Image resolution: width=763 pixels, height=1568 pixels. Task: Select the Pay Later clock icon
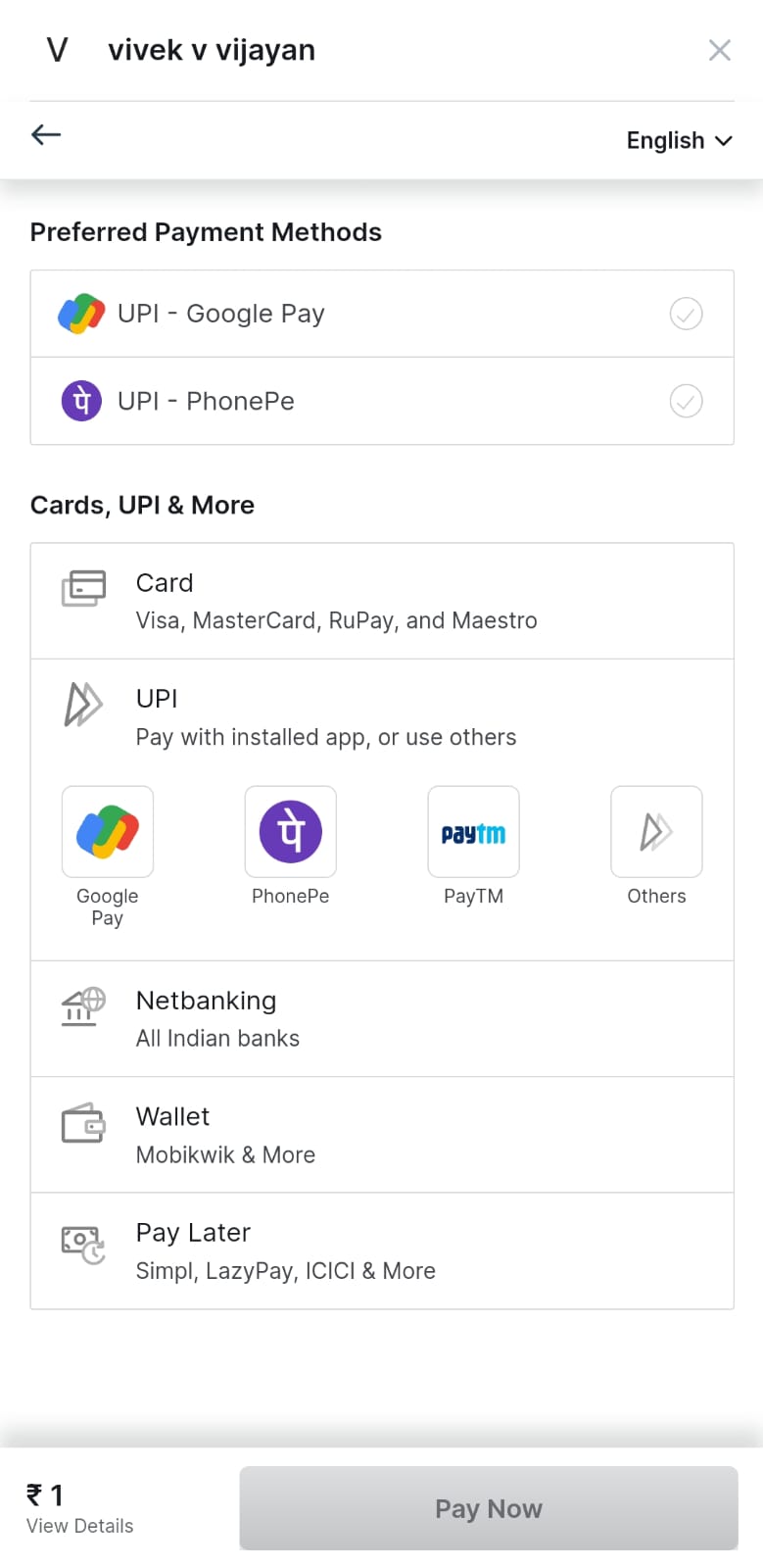pyautogui.click(x=82, y=1241)
